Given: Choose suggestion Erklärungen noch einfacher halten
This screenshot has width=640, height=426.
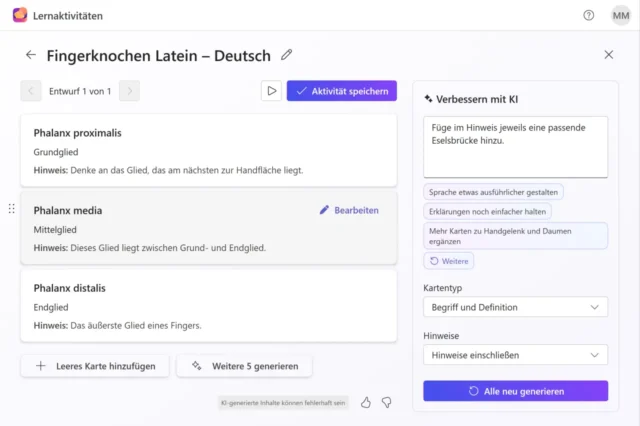Looking at the screenshot, I should (487, 212).
